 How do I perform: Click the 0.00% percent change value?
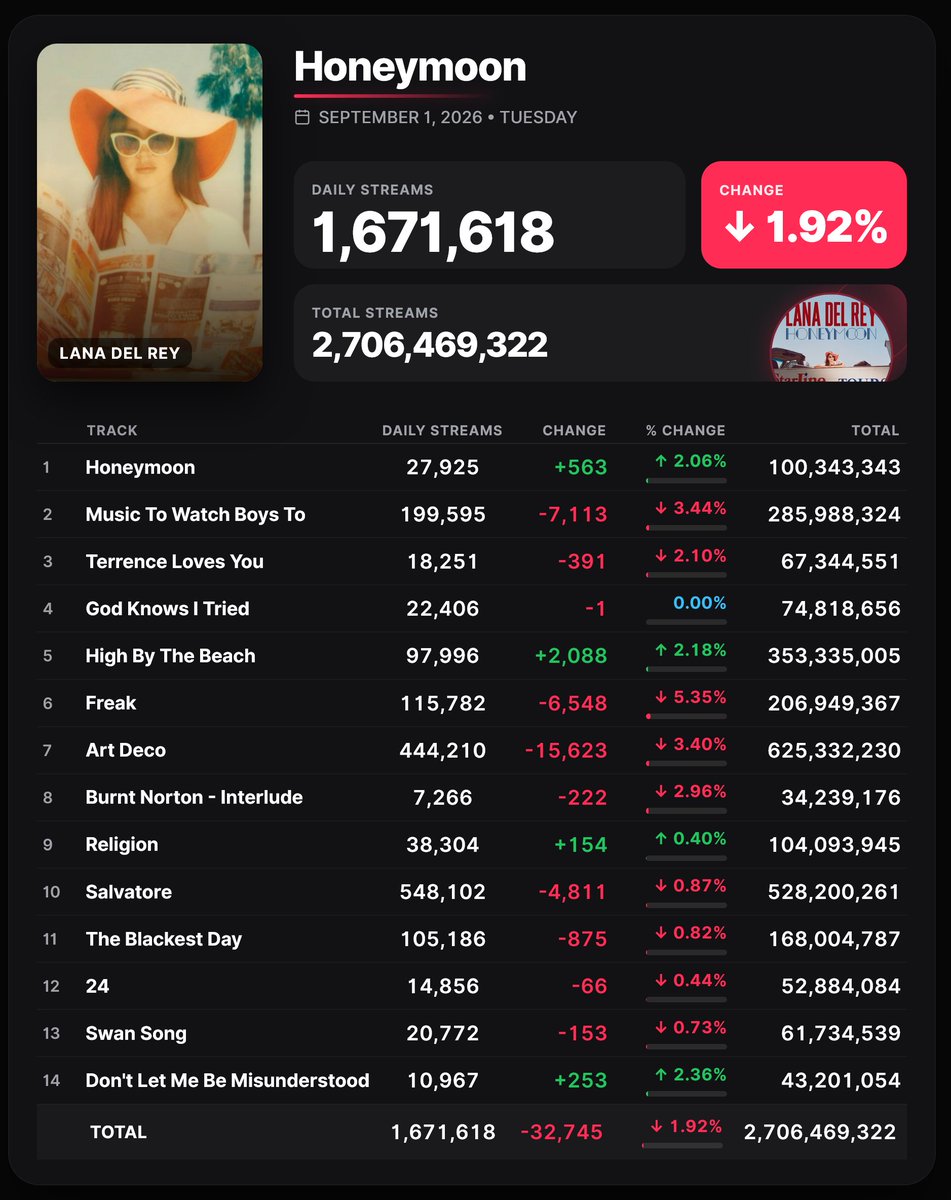click(700, 603)
